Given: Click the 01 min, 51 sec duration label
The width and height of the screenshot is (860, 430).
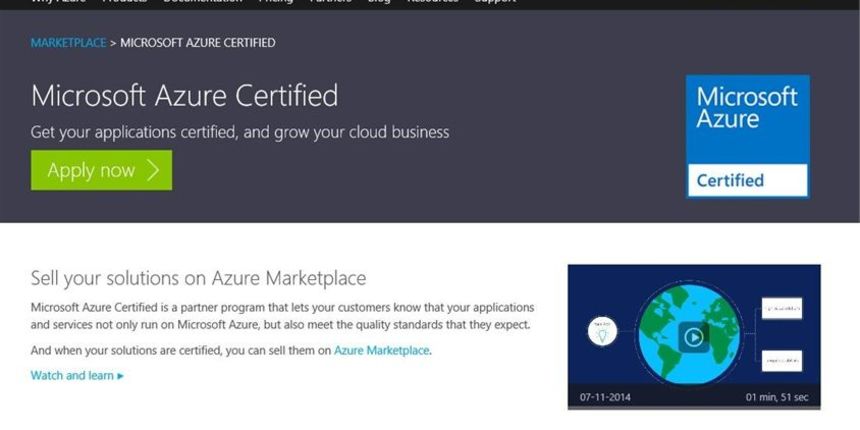Looking at the screenshot, I should click(x=777, y=397).
